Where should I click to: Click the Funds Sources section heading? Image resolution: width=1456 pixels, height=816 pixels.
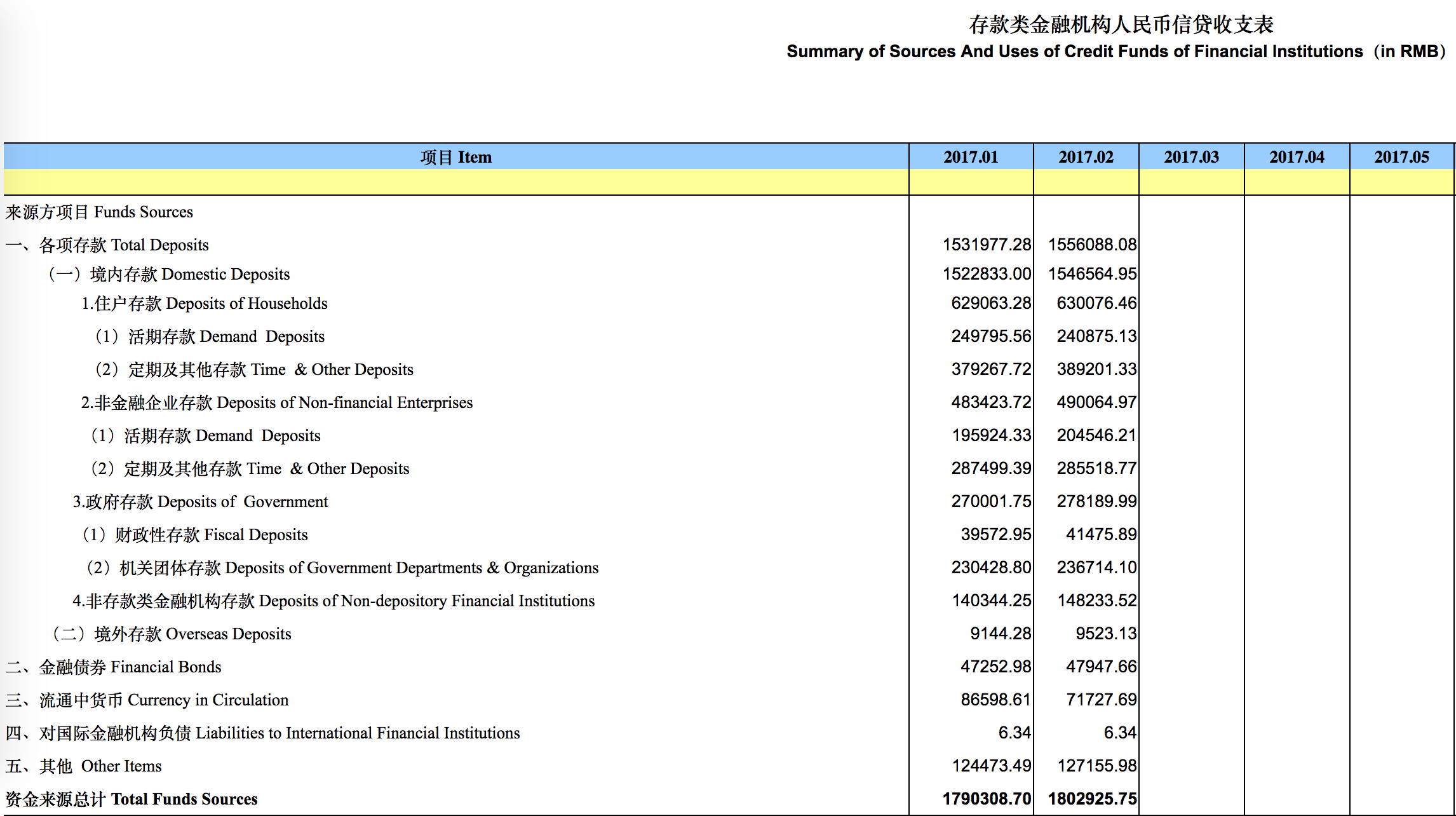pos(99,212)
